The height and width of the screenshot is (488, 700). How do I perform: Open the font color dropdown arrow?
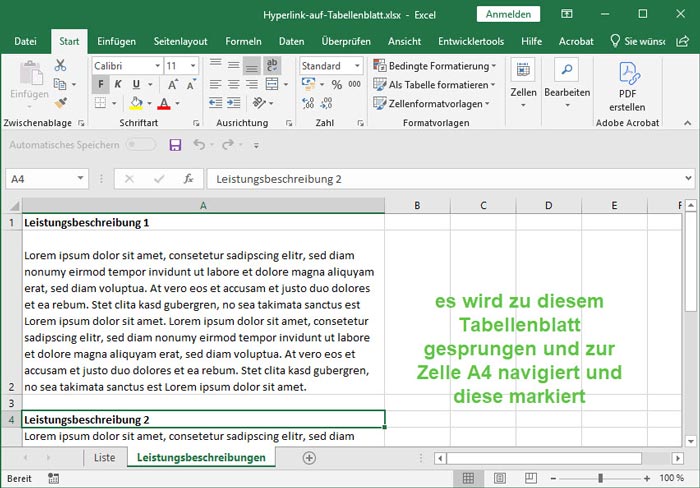177,104
